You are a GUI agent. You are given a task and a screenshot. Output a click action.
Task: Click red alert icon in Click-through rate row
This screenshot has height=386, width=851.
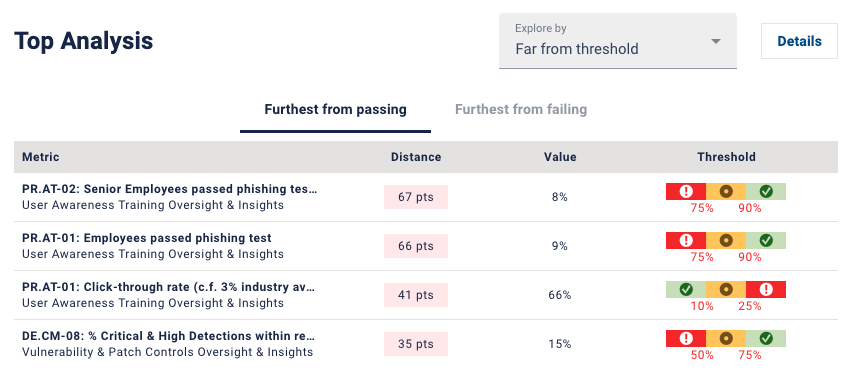766,289
